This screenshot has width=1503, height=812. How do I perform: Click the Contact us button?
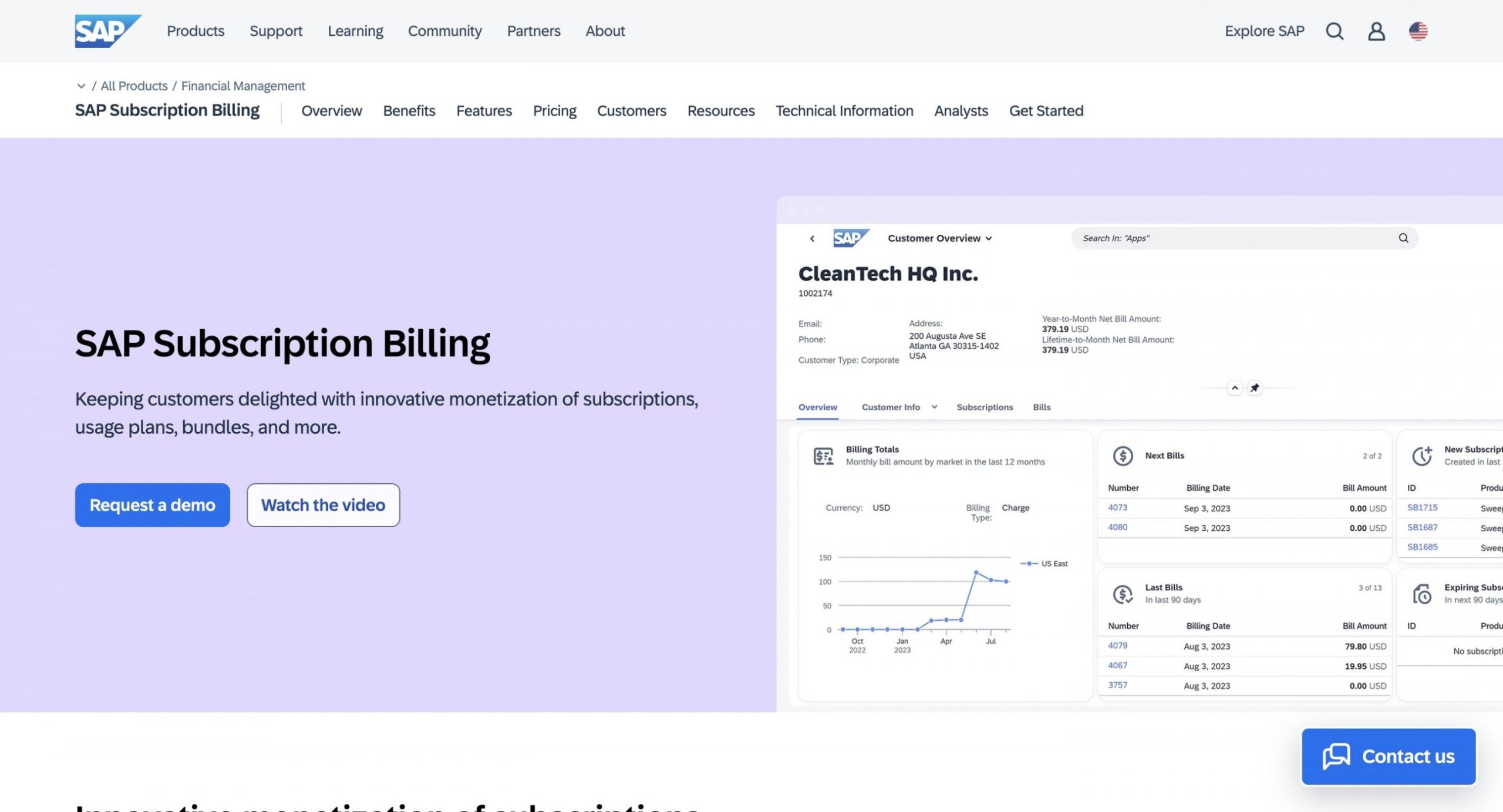(x=1389, y=756)
